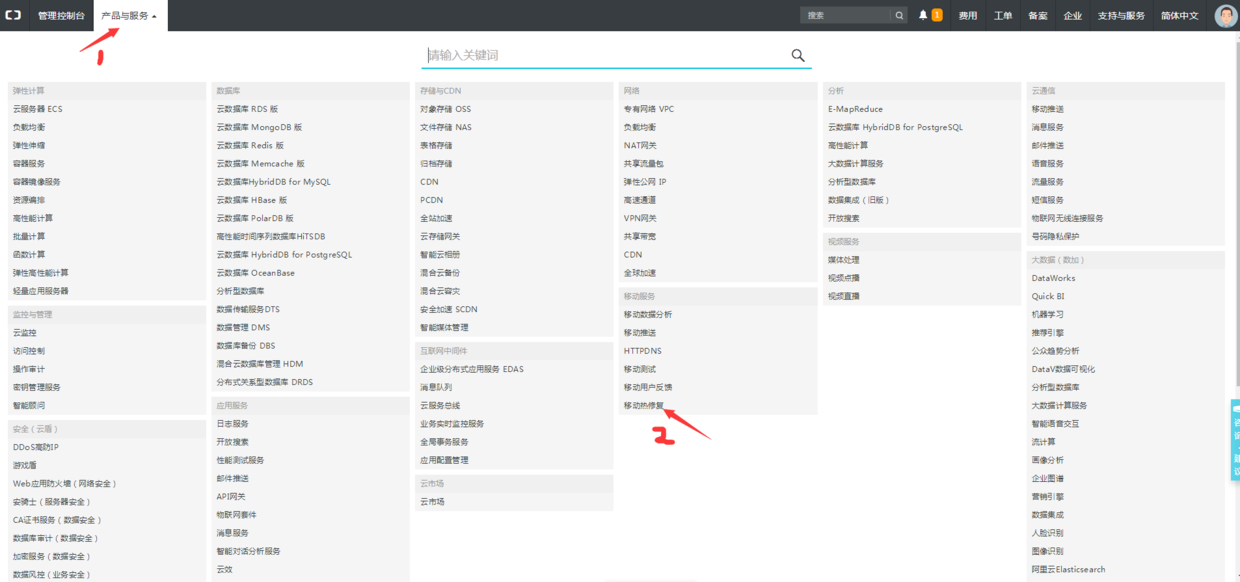Open notifications via the bell icon
The height and width of the screenshot is (582, 1240).
pos(923,15)
